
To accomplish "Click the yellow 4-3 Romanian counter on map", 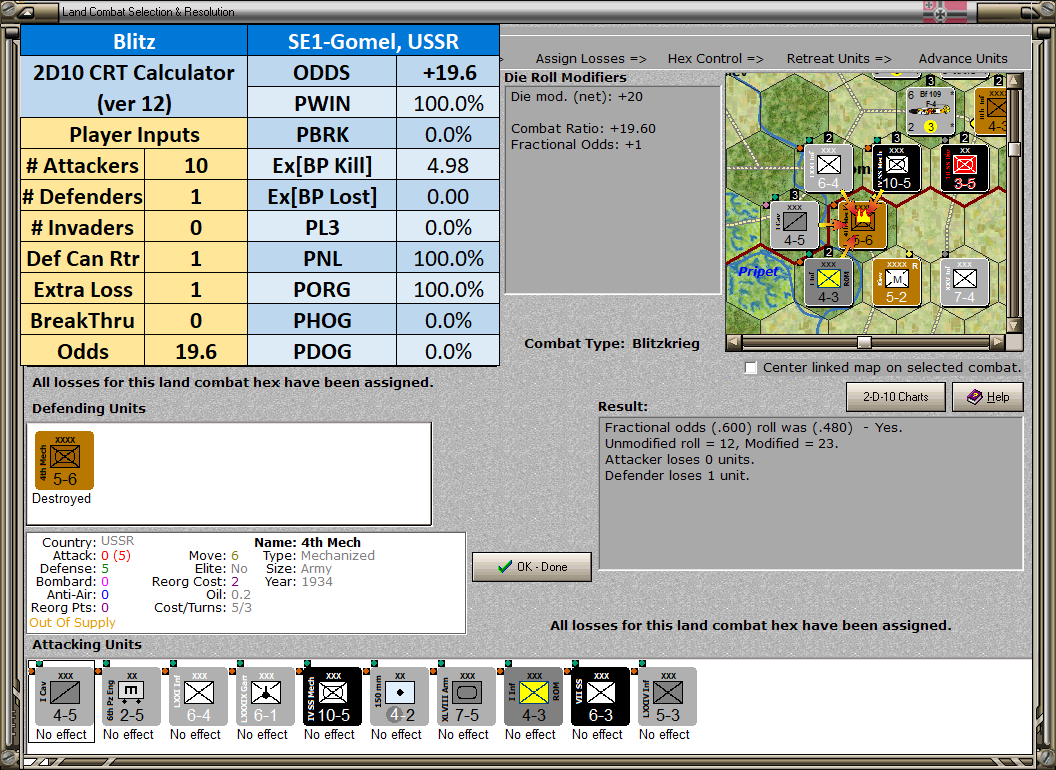I will coord(828,282).
